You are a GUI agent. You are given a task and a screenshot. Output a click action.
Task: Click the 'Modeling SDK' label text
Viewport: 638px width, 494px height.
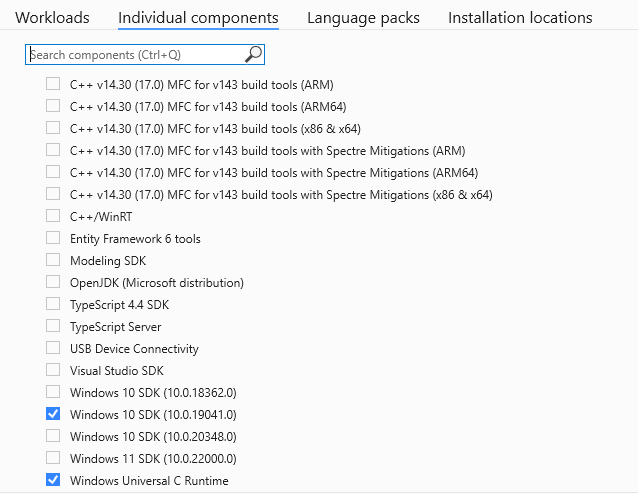[x=108, y=260]
